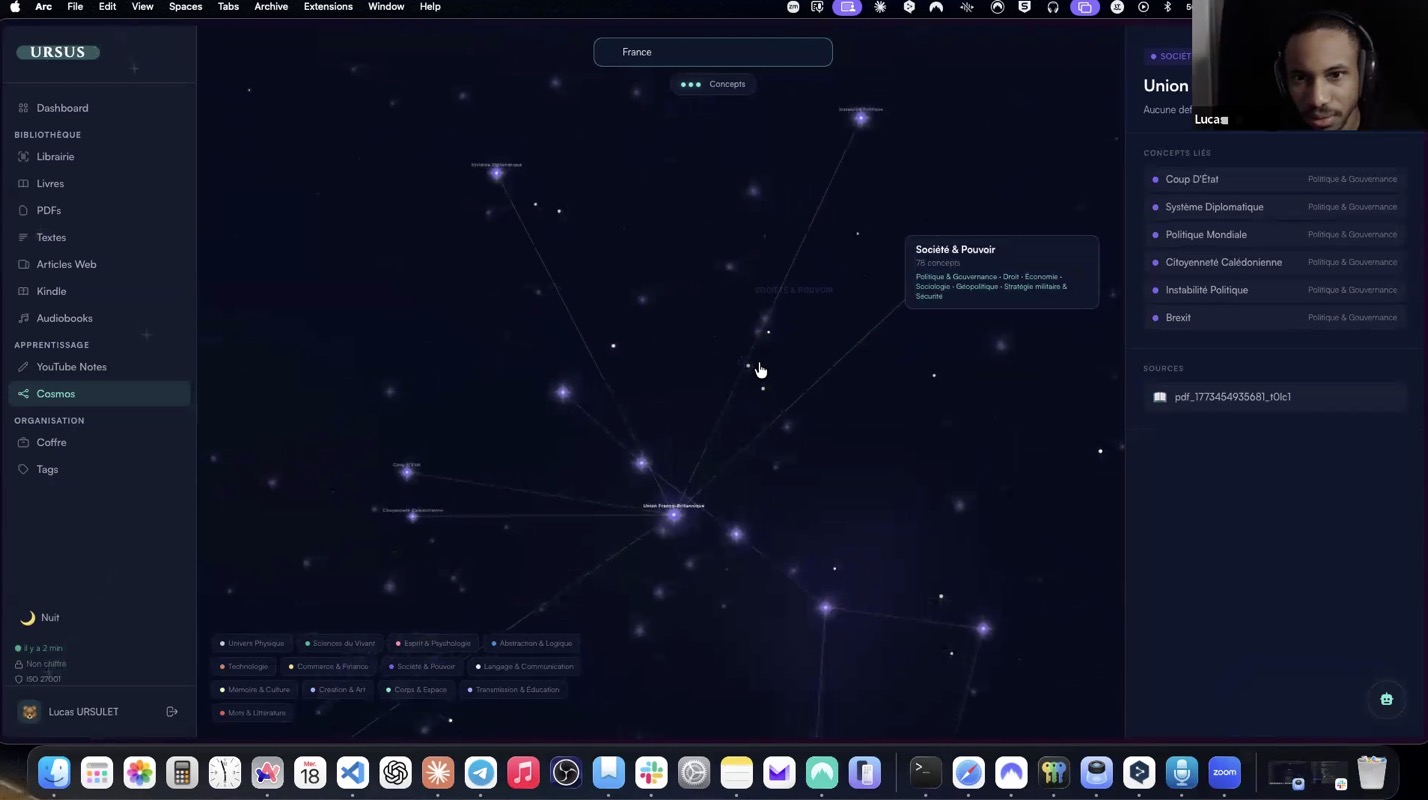This screenshot has width=1428, height=800.
Task: Click the YouTube Notes pencil icon
Action: coord(23,367)
